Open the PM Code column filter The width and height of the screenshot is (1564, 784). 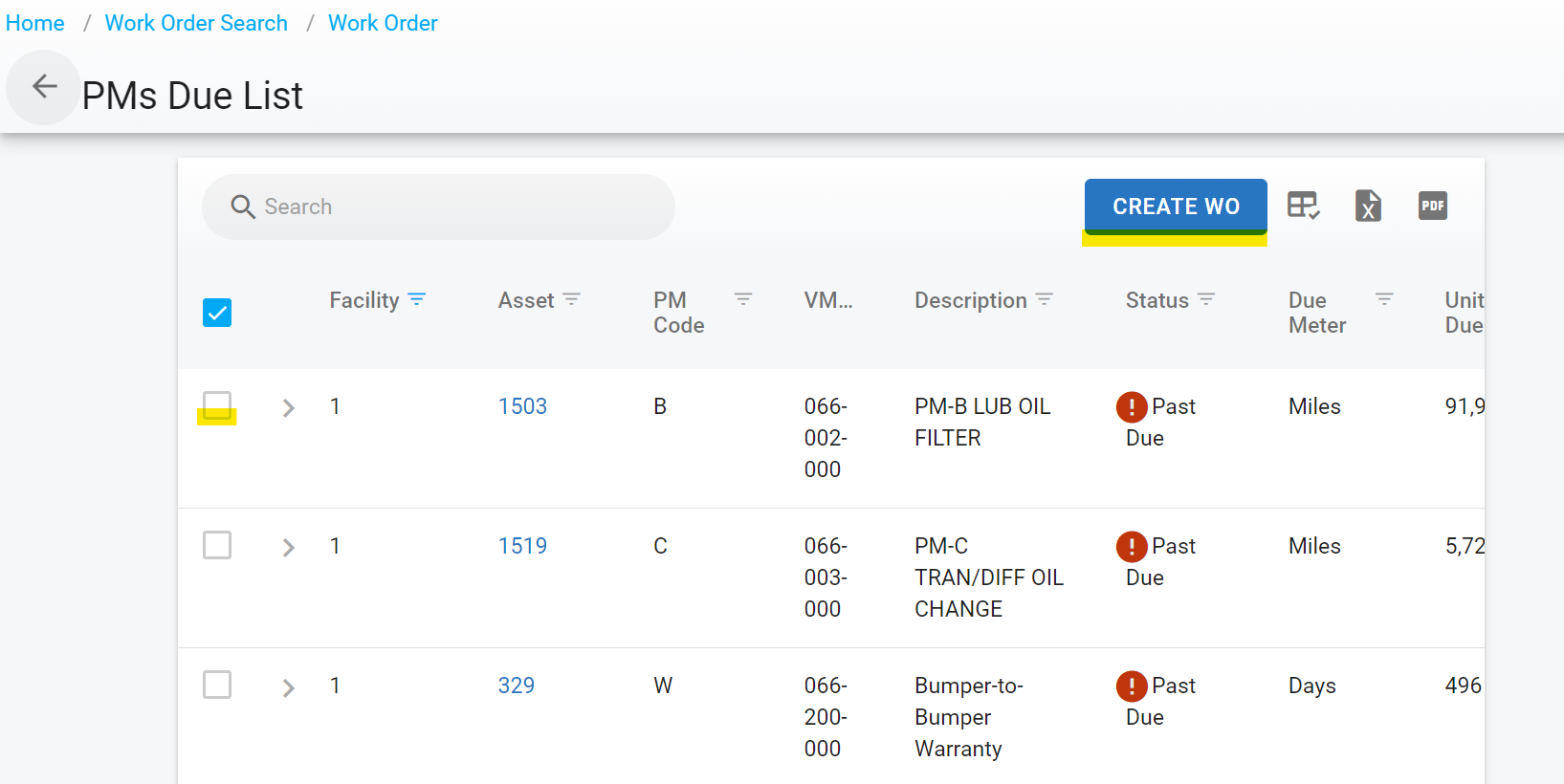(742, 299)
